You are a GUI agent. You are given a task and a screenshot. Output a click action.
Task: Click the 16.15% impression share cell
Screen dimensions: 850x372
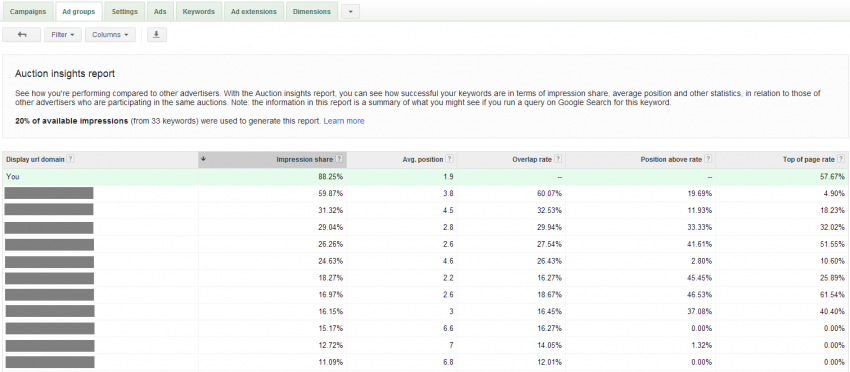(x=331, y=312)
